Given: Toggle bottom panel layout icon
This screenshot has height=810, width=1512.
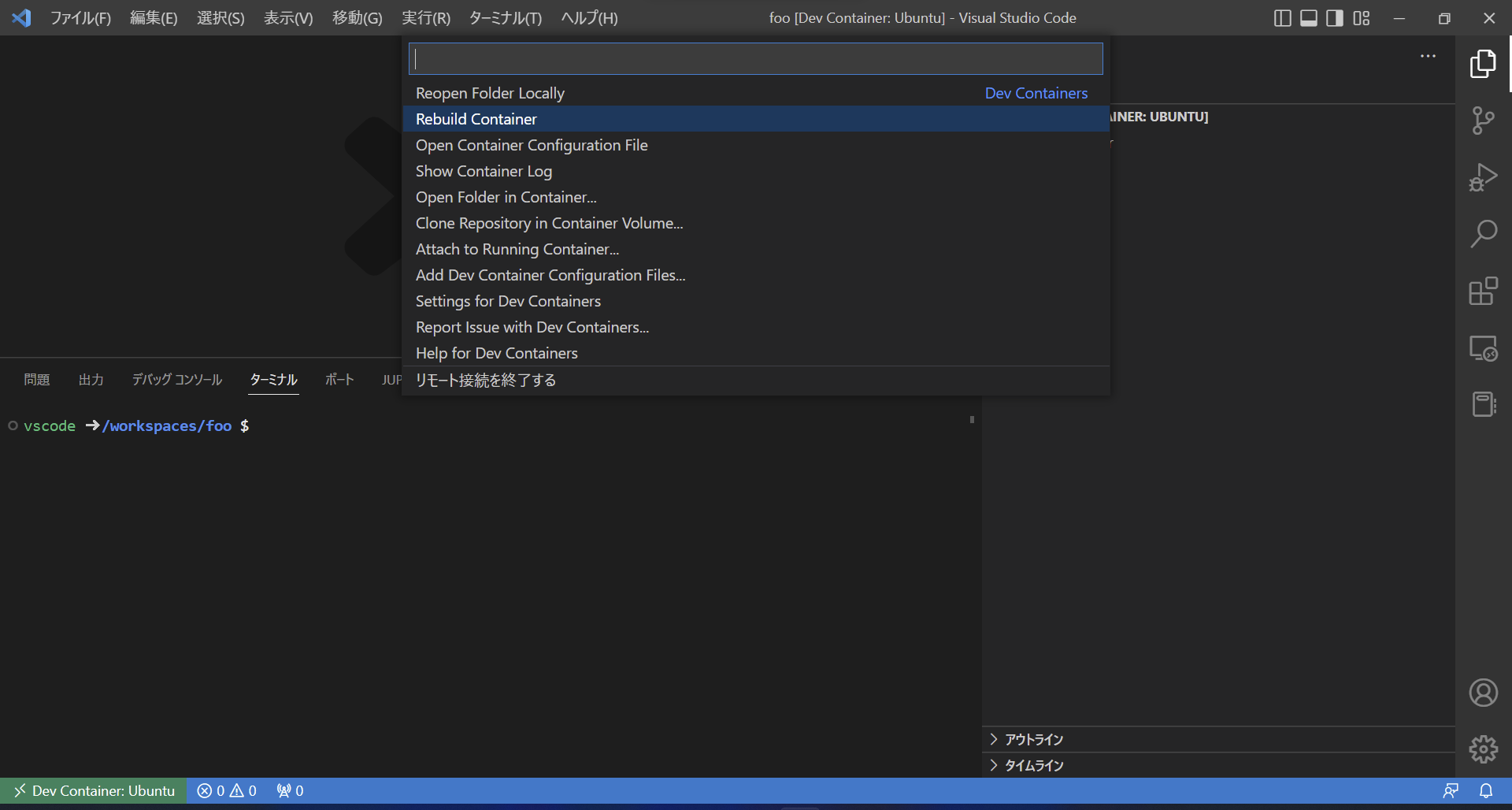Looking at the screenshot, I should pos(1308,18).
